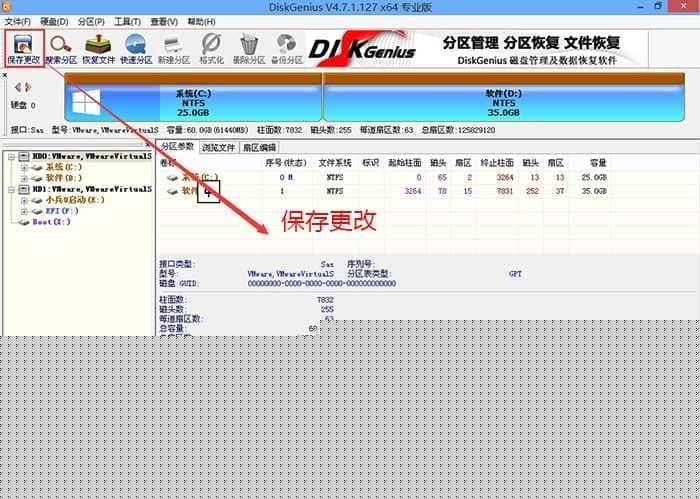Click drive icon beside 系统(C:) in table
Image resolution: width=700 pixels, height=499 pixels.
172,178
